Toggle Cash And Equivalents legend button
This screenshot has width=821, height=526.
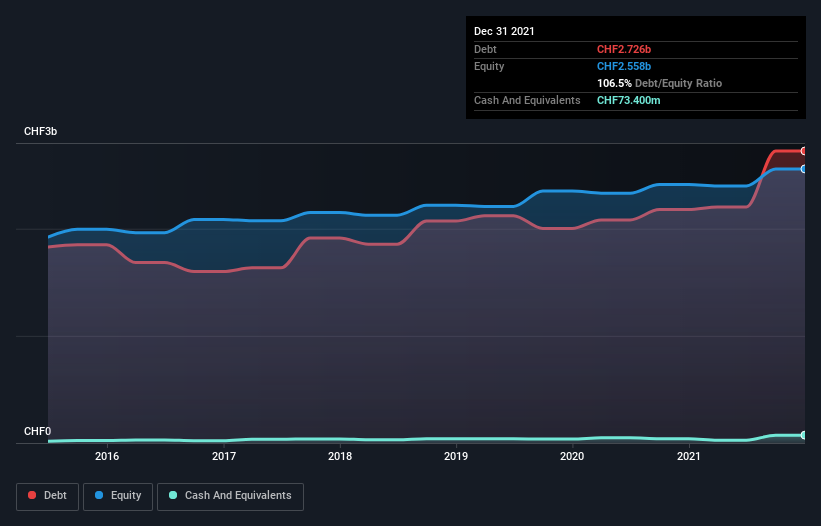[x=230, y=496]
